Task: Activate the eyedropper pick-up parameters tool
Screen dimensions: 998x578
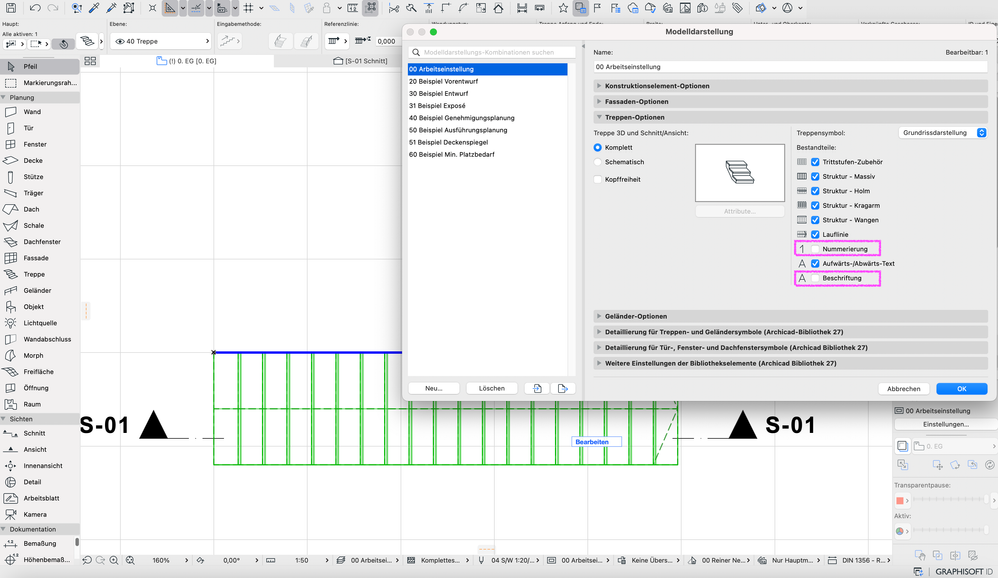Action: coord(94,8)
